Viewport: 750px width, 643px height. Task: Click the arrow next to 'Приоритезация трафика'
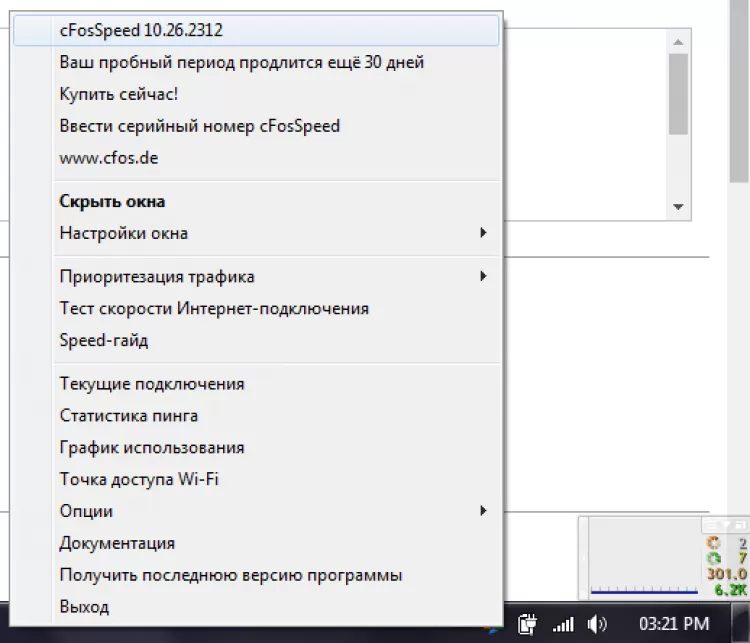click(483, 276)
